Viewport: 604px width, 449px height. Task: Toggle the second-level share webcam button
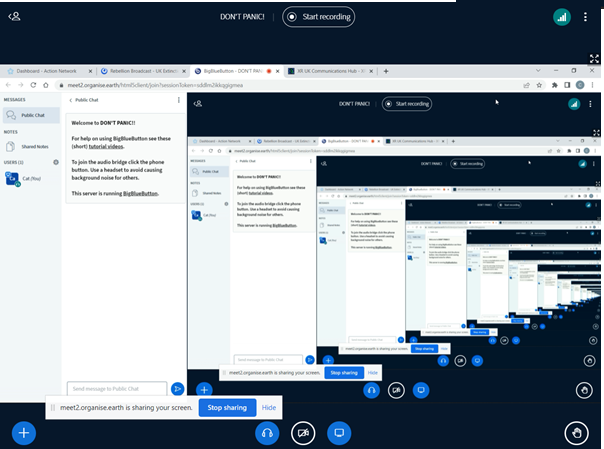click(x=396, y=390)
